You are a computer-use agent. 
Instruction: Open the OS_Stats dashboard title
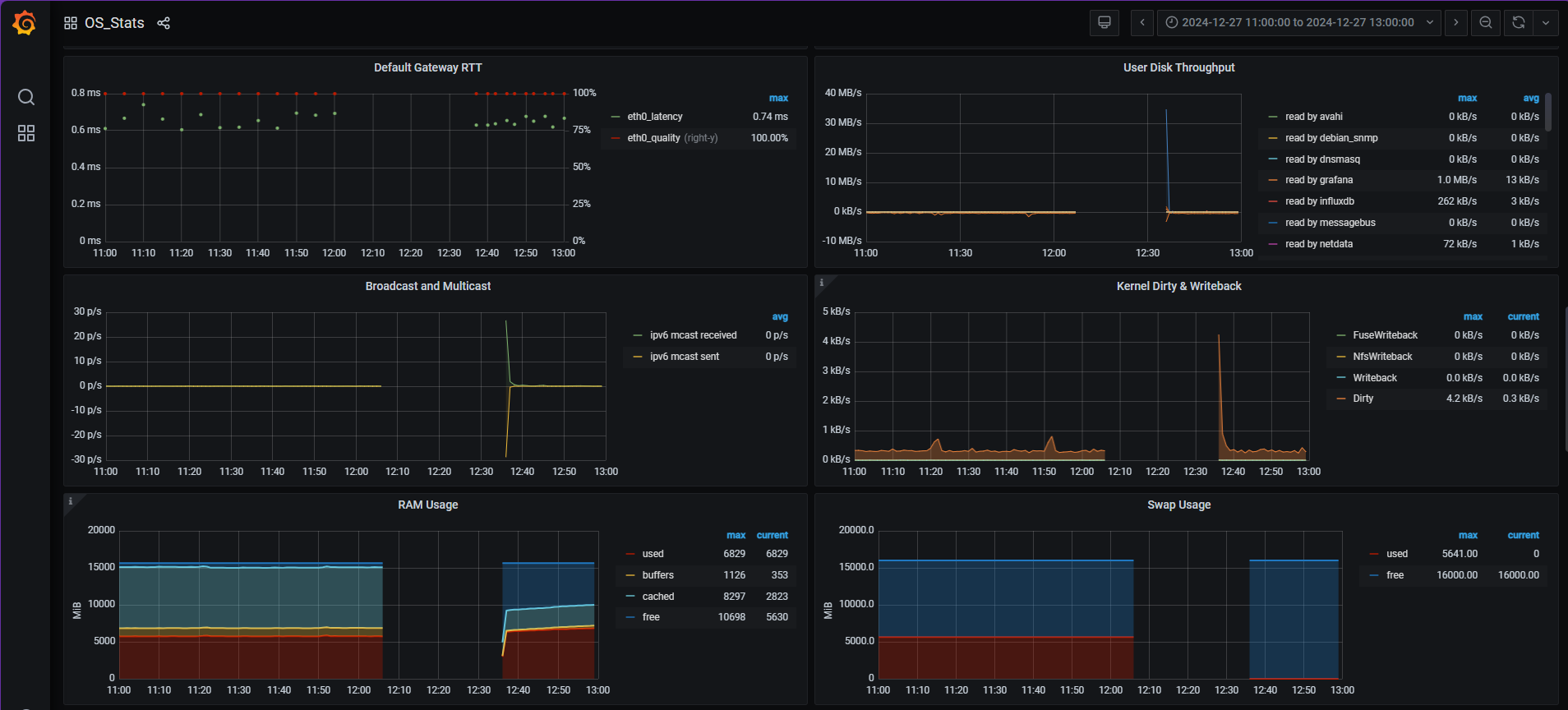point(114,23)
